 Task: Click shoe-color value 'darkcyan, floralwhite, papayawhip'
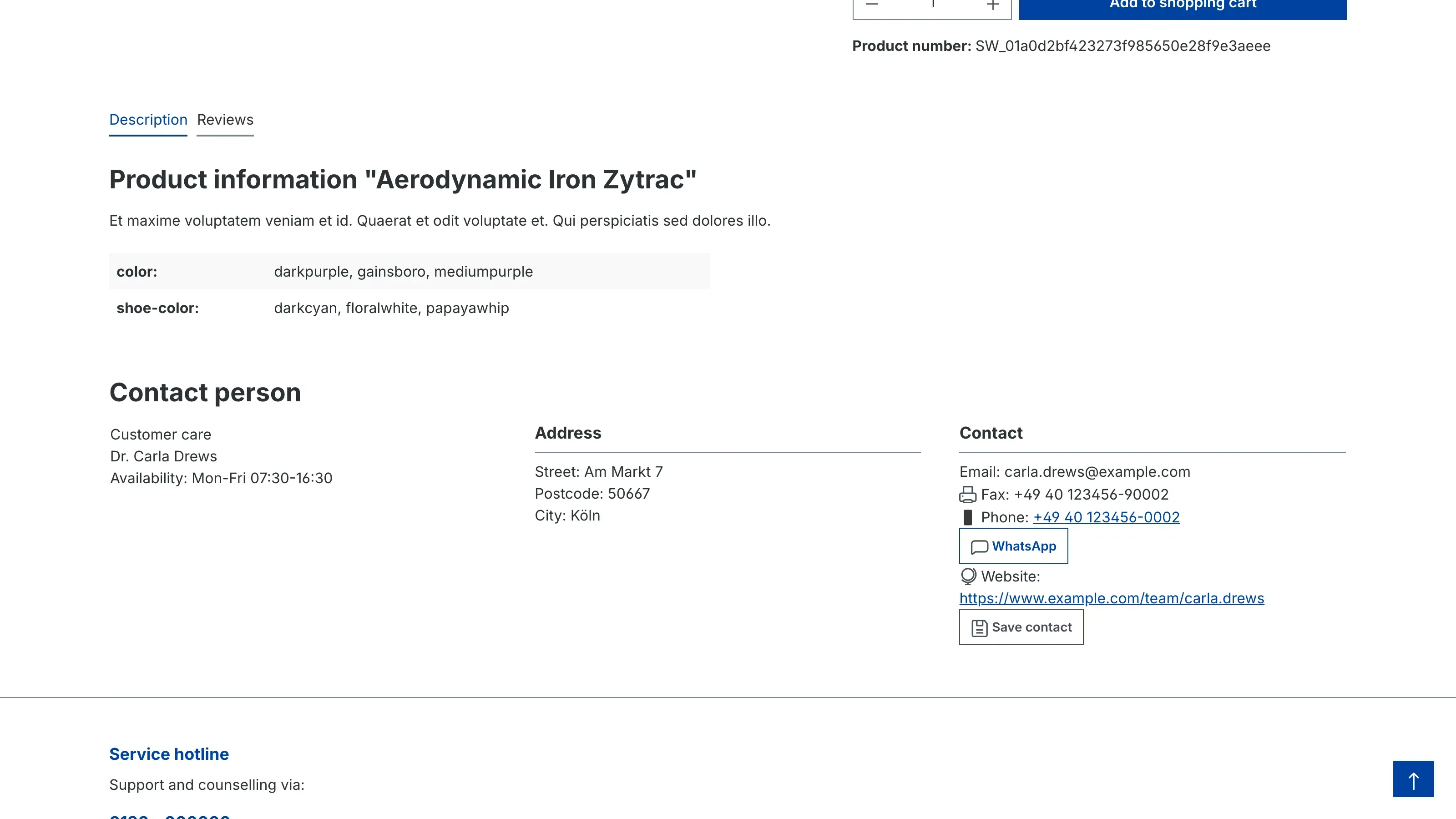tap(391, 308)
